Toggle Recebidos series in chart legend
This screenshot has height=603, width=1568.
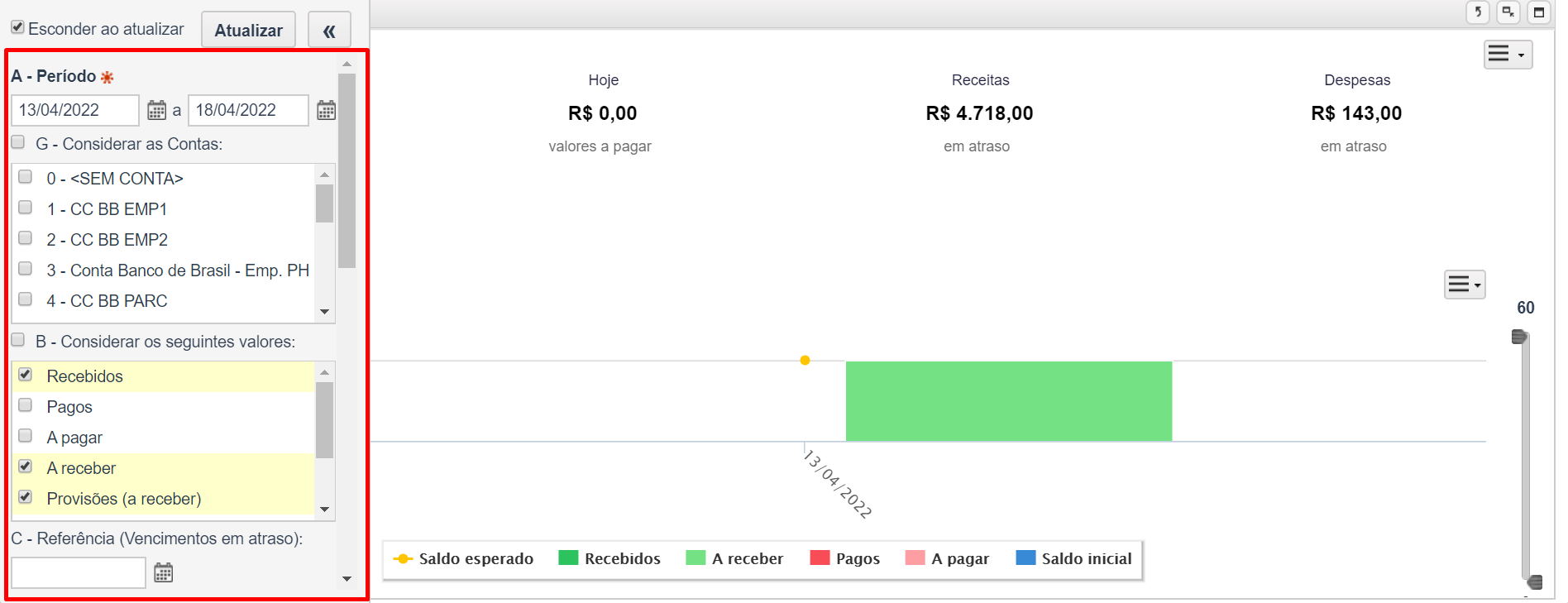[x=610, y=558]
